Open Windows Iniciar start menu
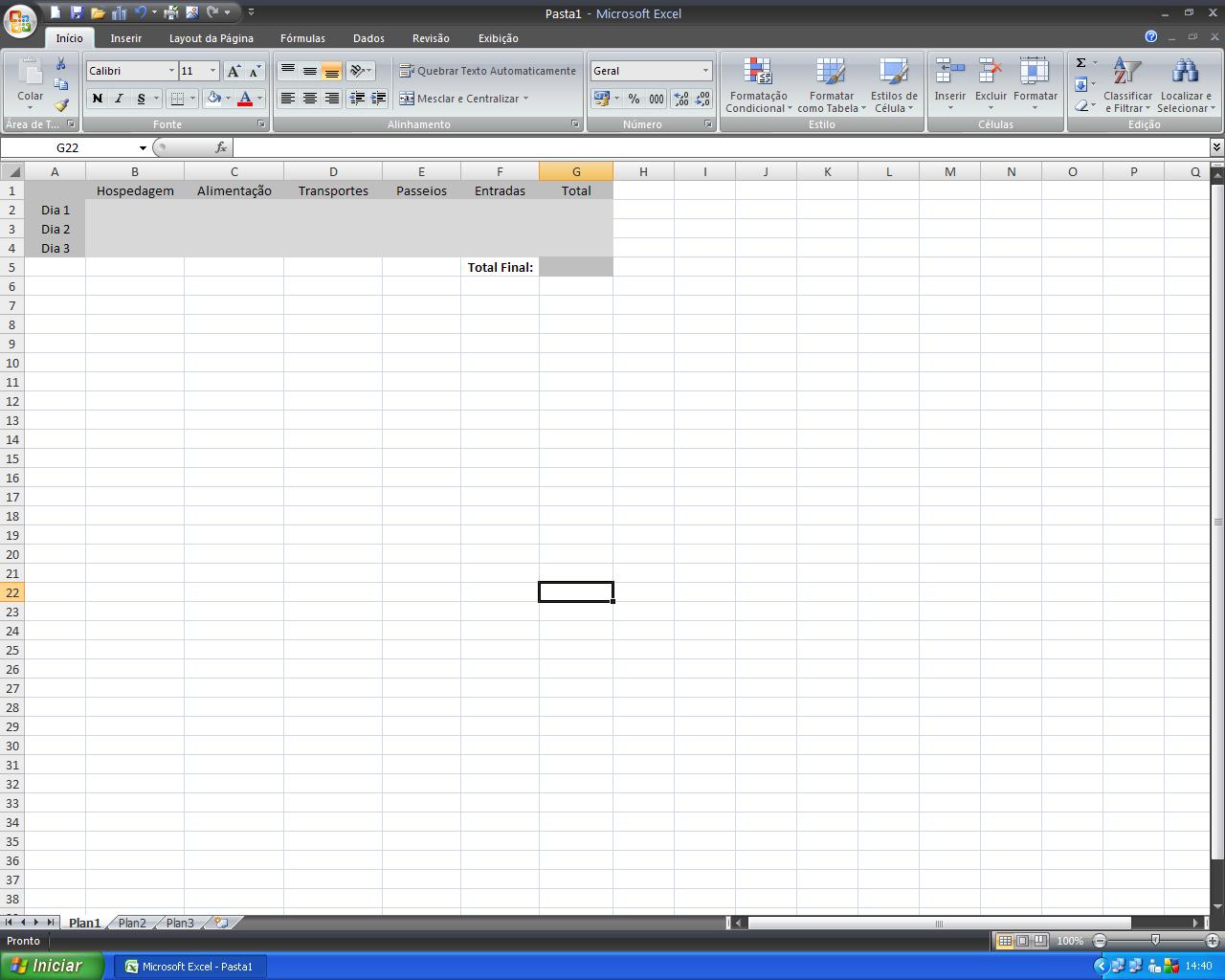This screenshot has height=980, width=1225. pyautogui.click(x=52, y=966)
